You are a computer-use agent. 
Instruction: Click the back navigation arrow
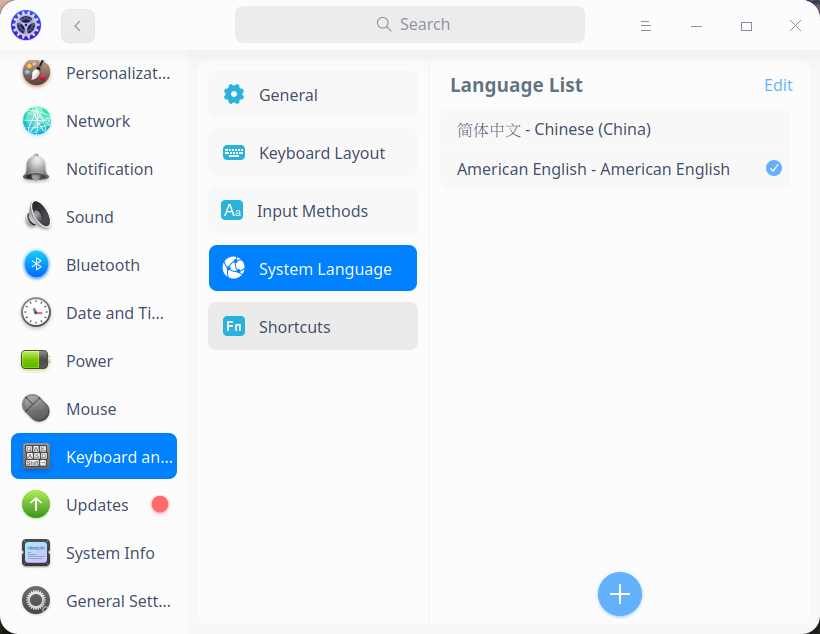[77, 25]
